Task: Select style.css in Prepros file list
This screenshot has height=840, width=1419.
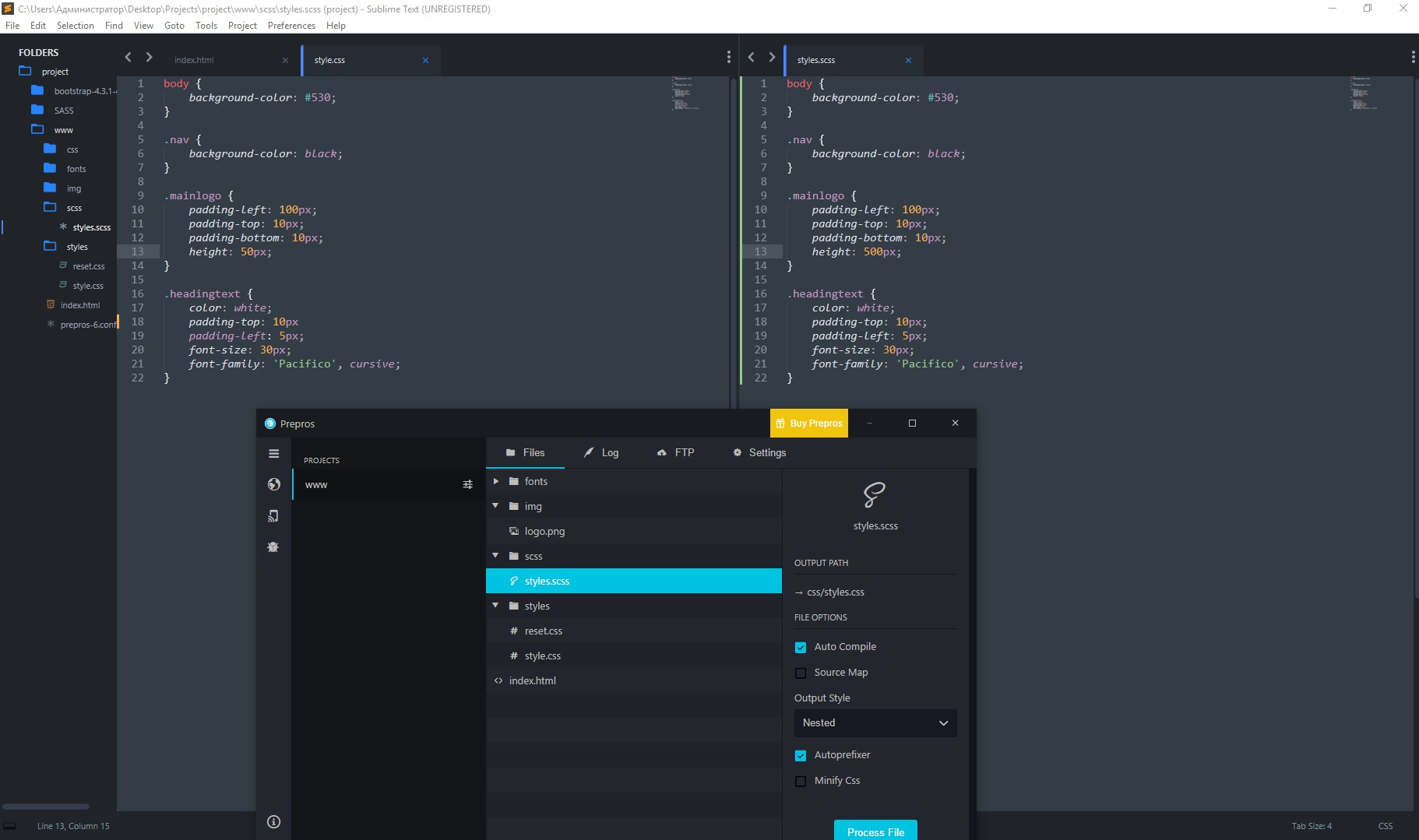Action: [634, 655]
